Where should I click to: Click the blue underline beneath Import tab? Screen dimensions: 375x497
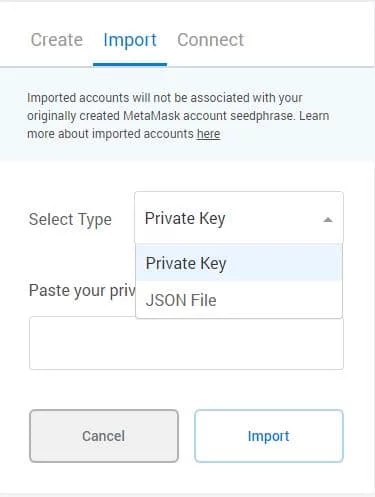[x=130, y=64]
